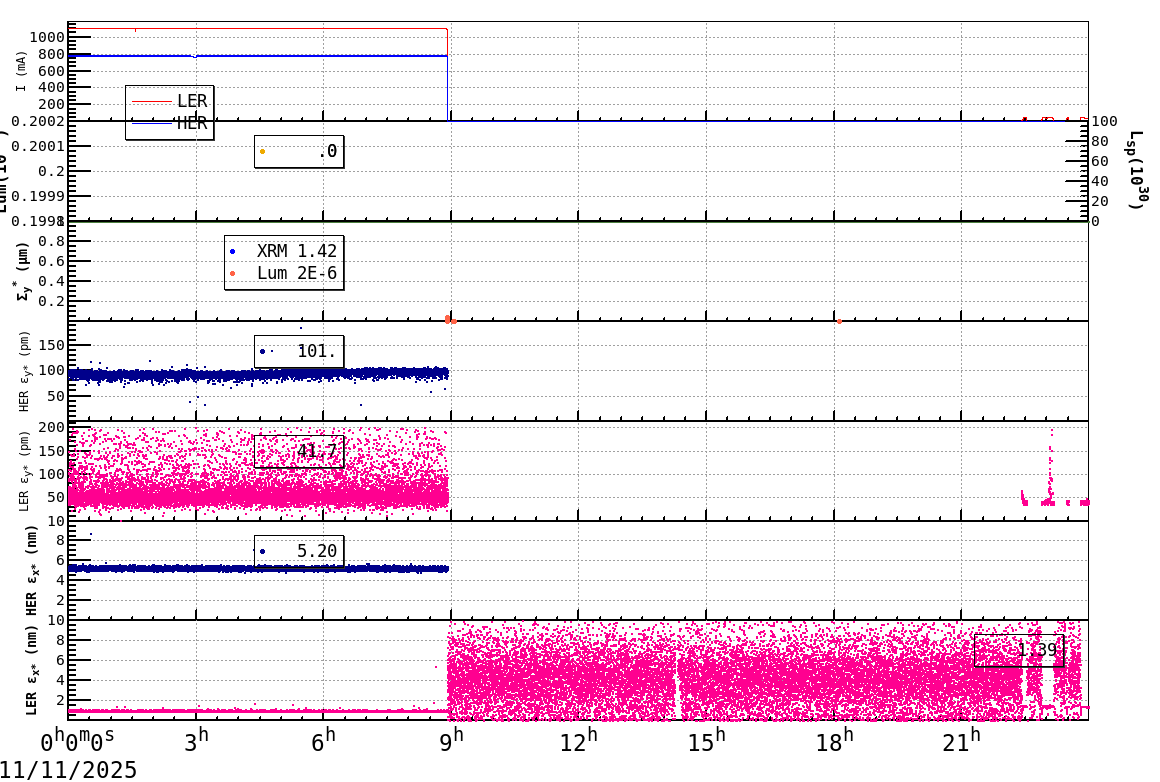The height and width of the screenshot is (782, 1160).
Task: Click the 21h time axis label
Action: point(962,741)
